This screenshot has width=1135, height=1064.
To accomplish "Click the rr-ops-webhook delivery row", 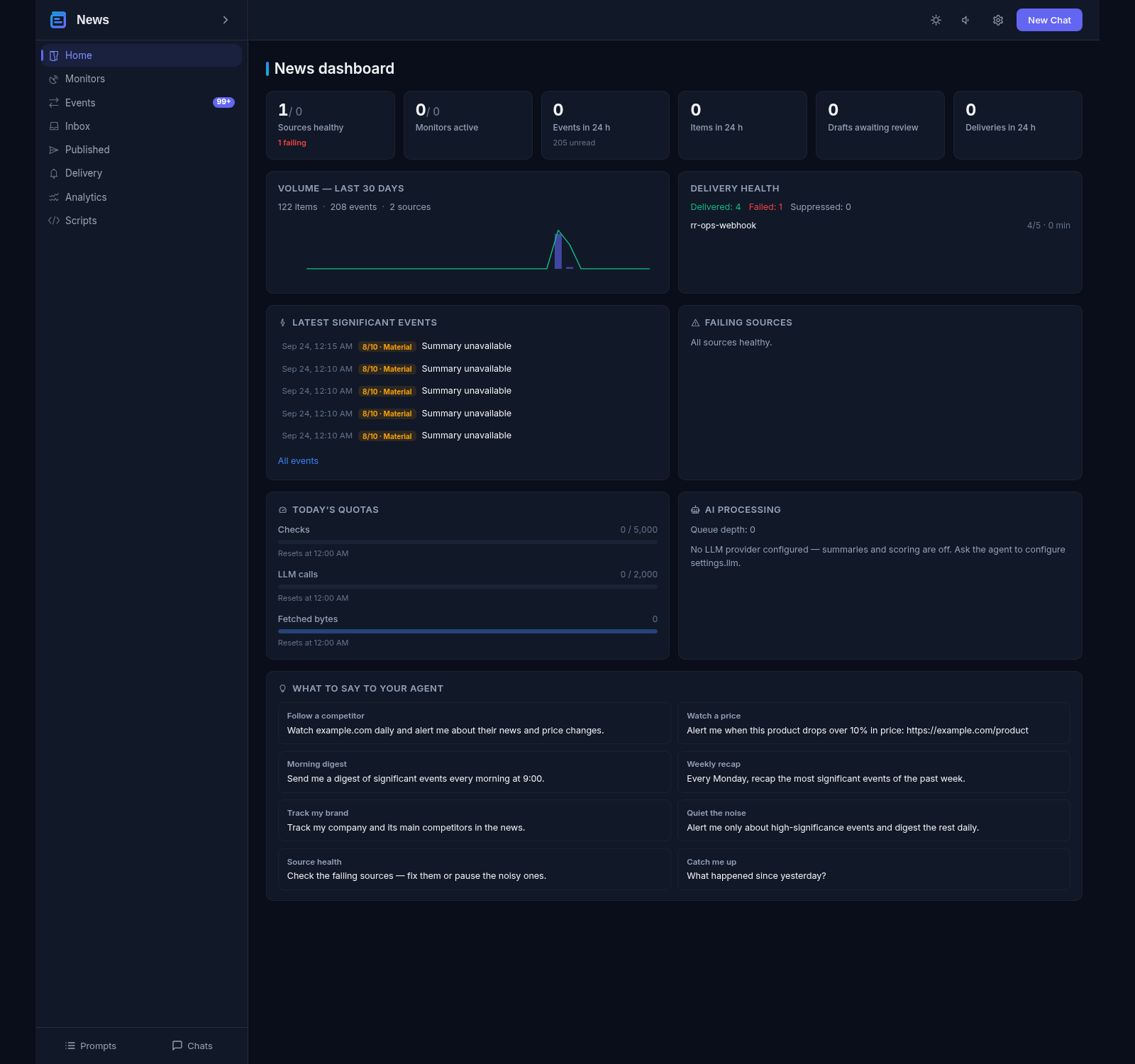I will pos(880,226).
